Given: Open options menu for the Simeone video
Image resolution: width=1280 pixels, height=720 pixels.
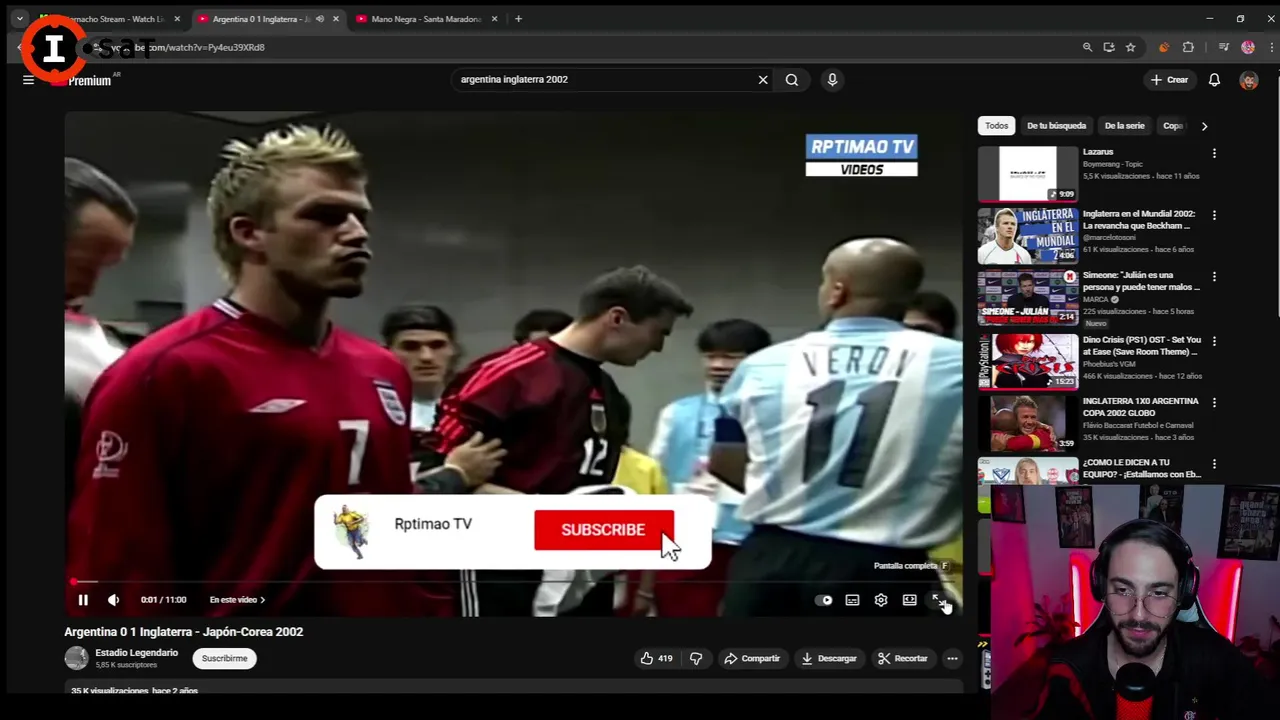Looking at the screenshot, I should pyautogui.click(x=1214, y=277).
